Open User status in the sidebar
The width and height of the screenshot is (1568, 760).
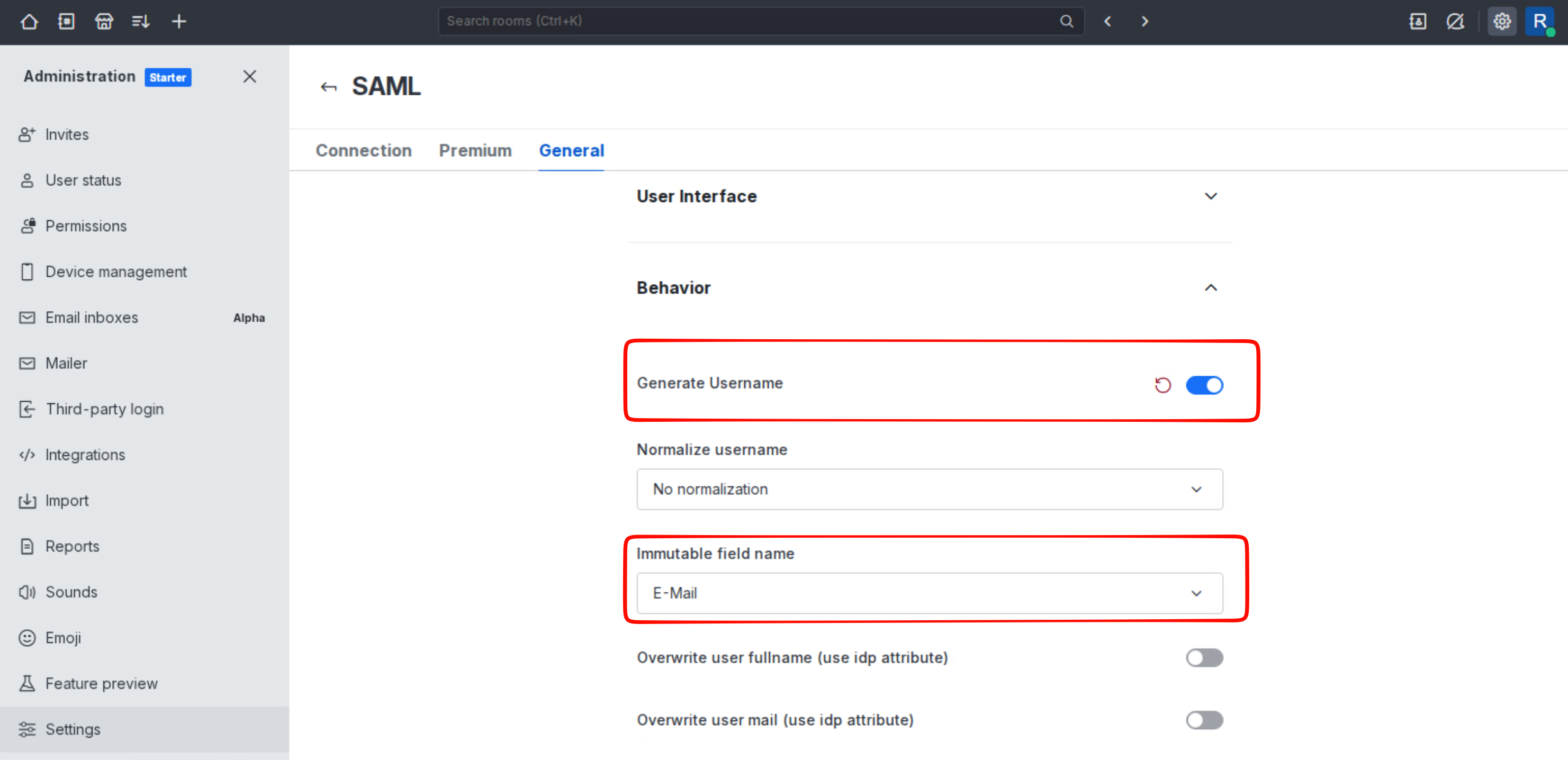pos(145,180)
